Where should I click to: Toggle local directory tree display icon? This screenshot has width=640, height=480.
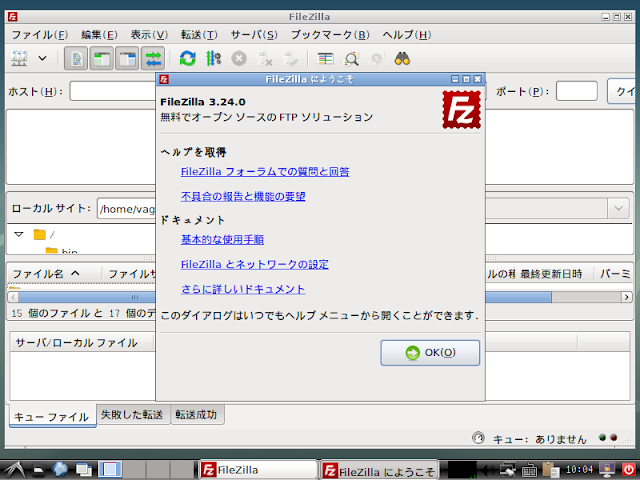click(x=101, y=59)
